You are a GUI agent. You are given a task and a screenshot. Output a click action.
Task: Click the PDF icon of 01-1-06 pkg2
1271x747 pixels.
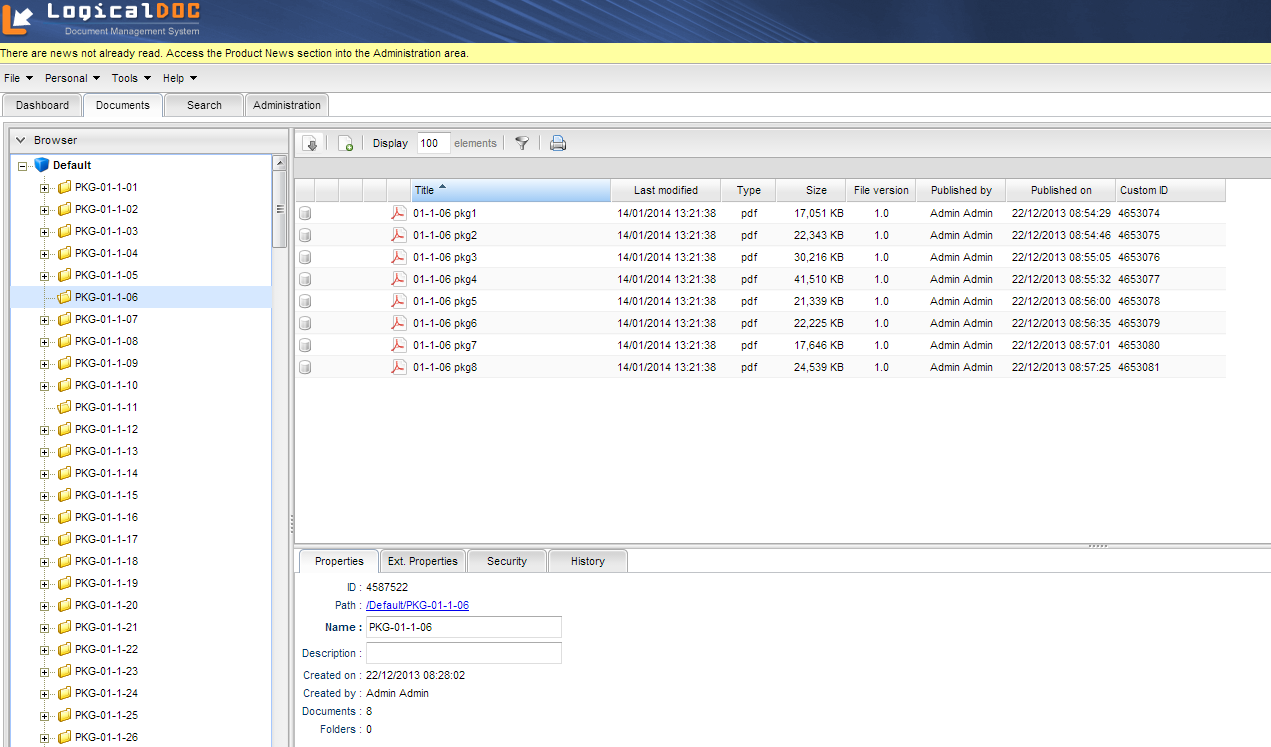(x=398, y=235)
